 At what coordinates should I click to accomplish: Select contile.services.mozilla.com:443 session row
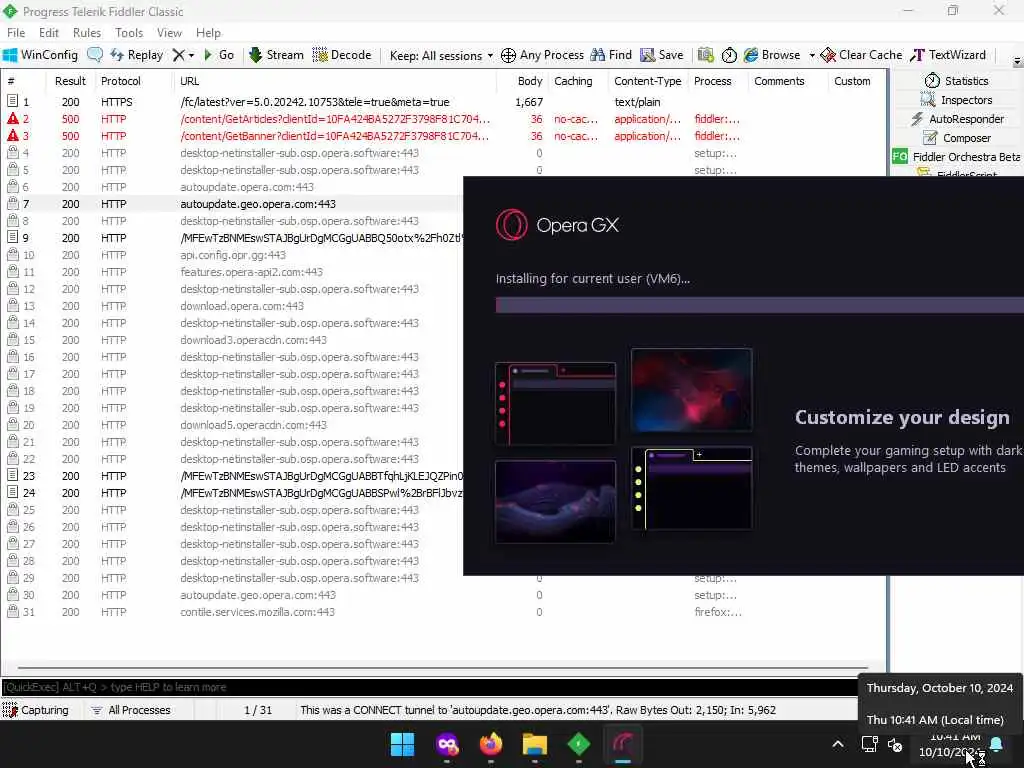pyautogui.click(x=257, y=612)
